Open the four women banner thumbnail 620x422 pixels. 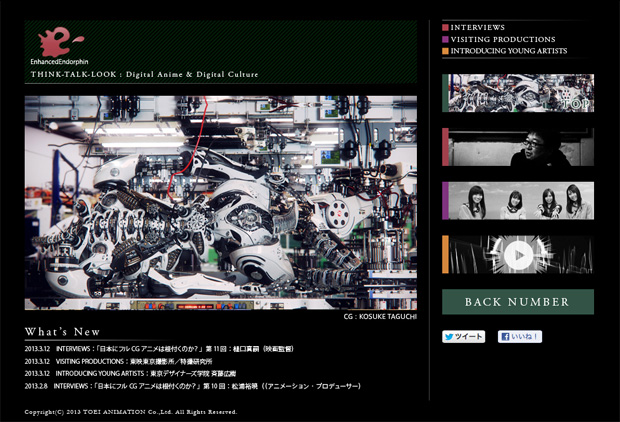pos(518,201)
